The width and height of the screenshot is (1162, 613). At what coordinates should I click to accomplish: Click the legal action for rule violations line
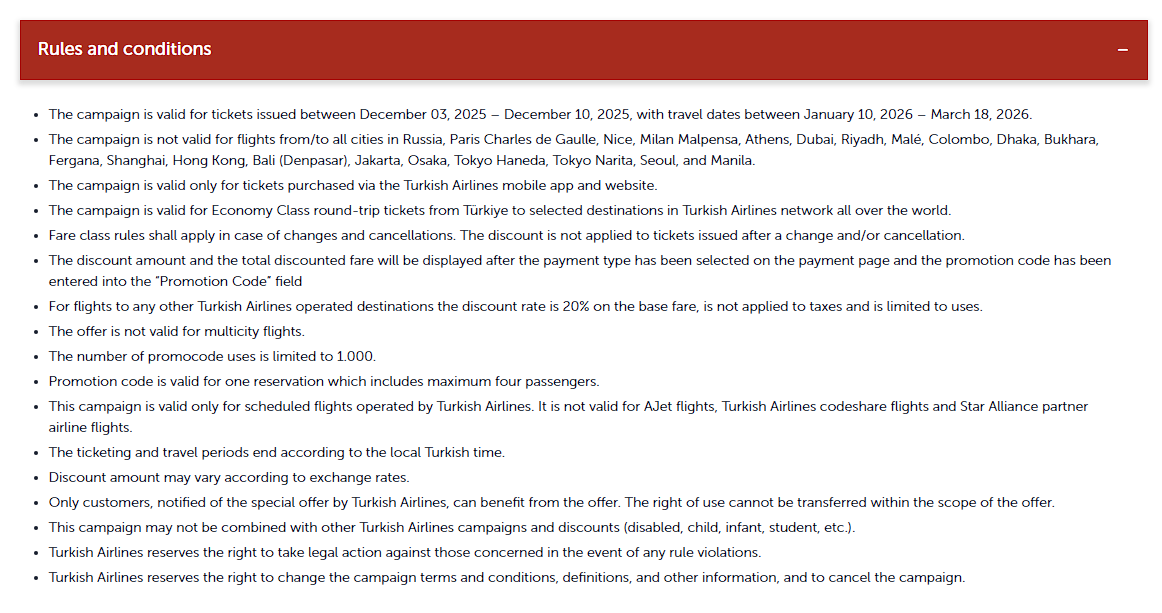click(x=405, y=552)
